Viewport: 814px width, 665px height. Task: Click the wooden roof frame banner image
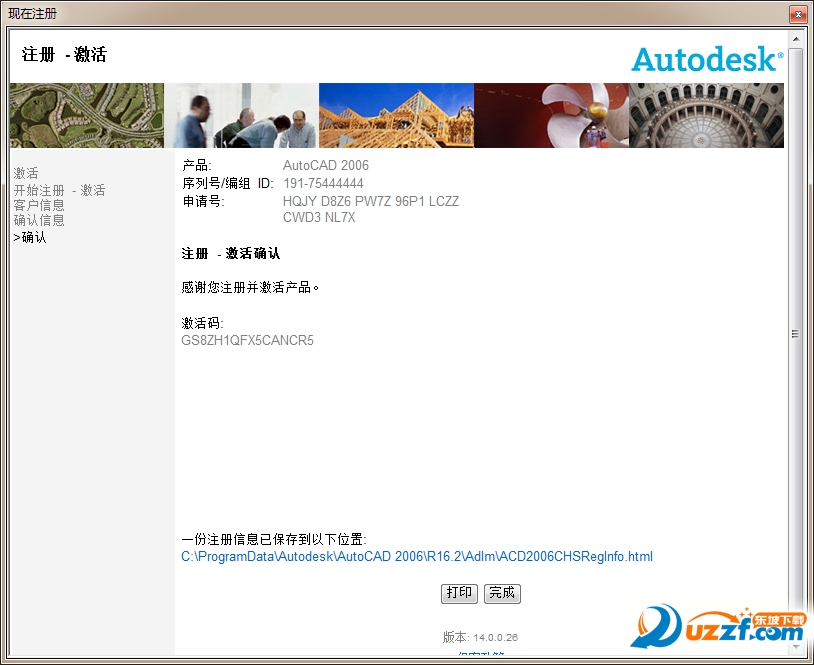pyautogui.click(x=397, y=115)
